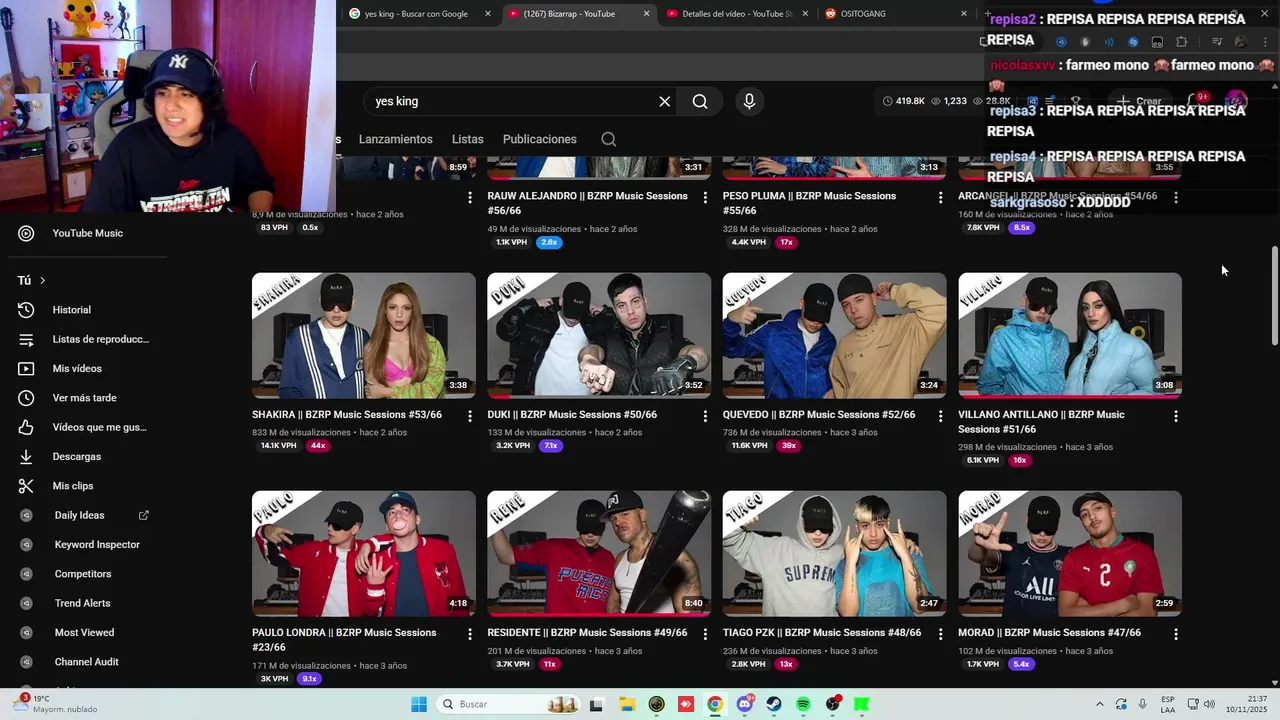Clear the 'yes king' search text
Image resolution: width=1280 pixels, height=720 pixels.
[x=664, y=101]
